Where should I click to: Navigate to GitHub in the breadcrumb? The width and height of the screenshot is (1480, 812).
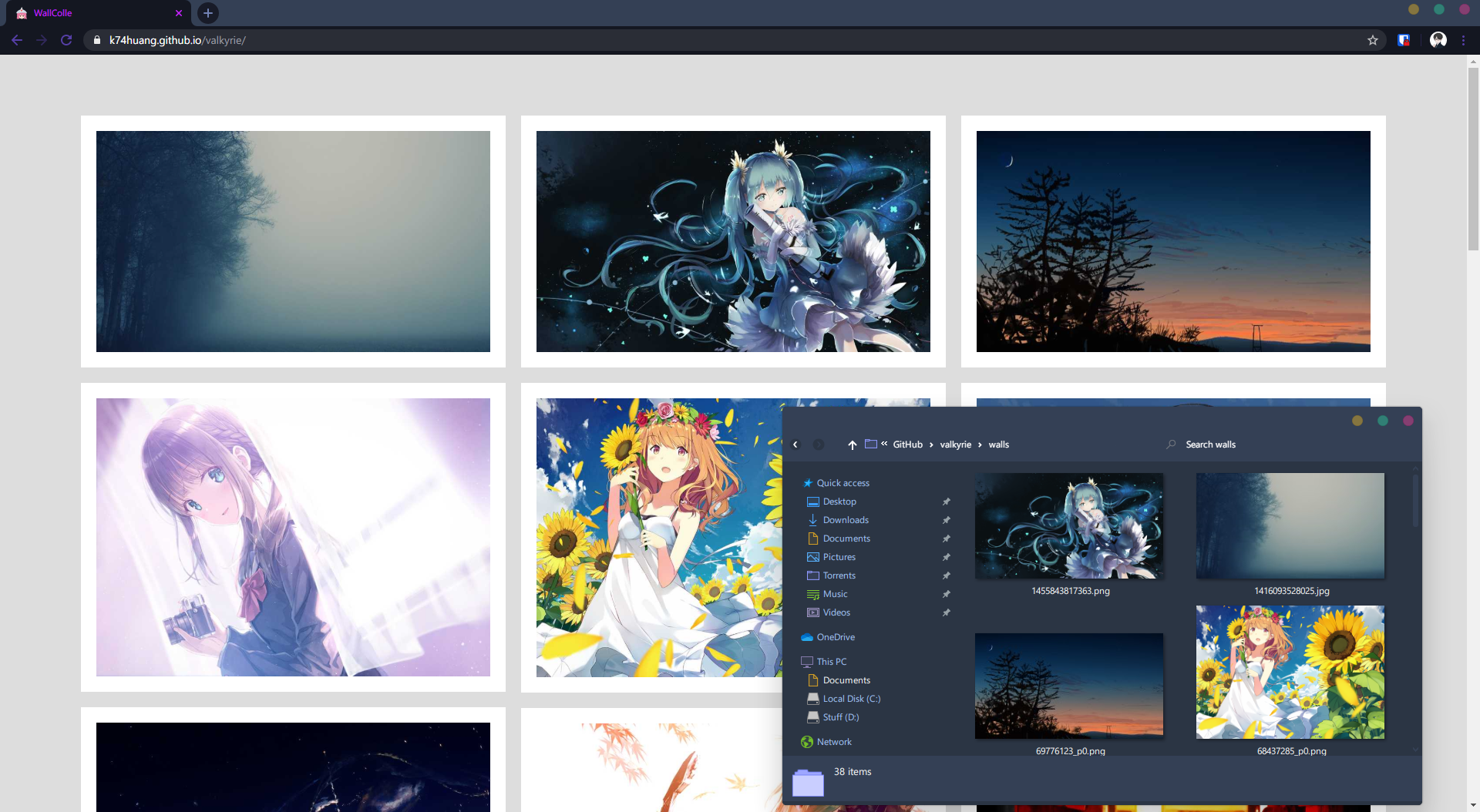(907, 445)
